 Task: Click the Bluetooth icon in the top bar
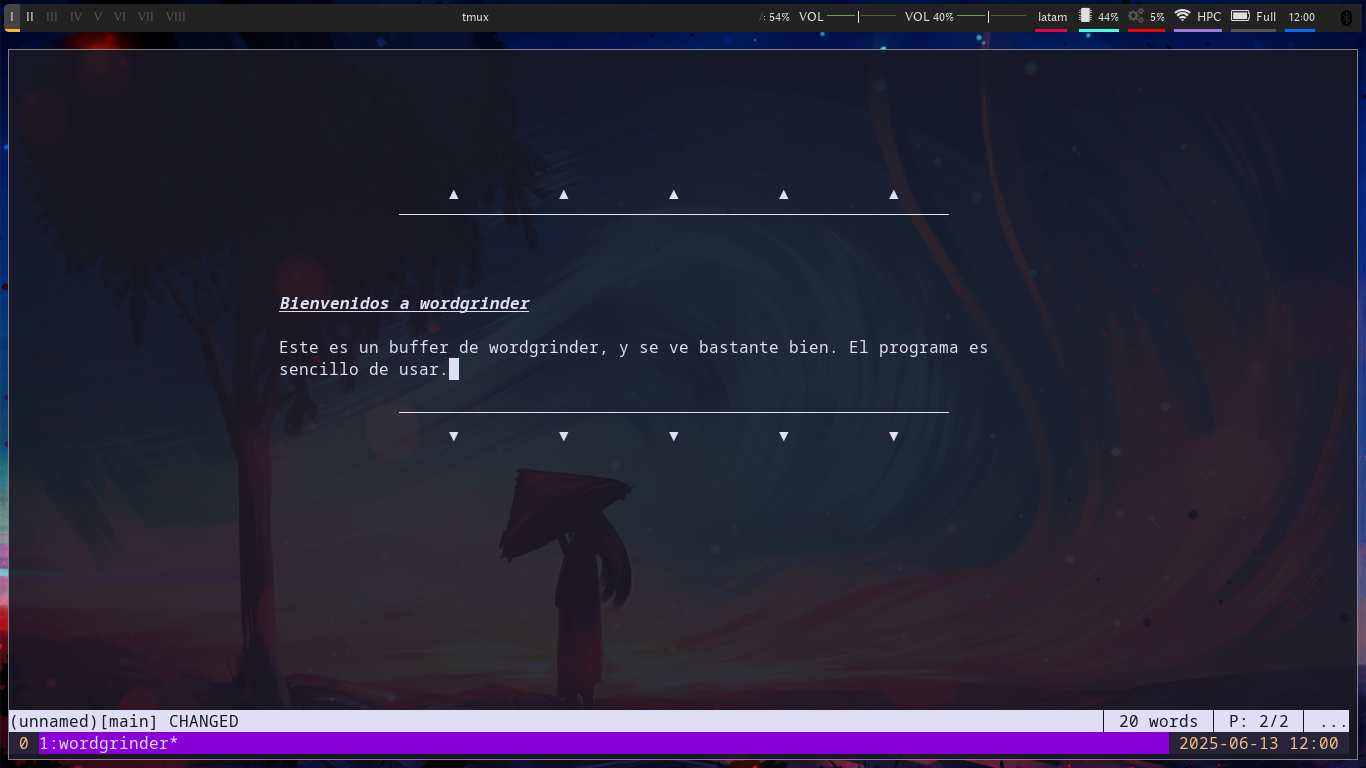pyautogui.click(x=1345, y=17)
